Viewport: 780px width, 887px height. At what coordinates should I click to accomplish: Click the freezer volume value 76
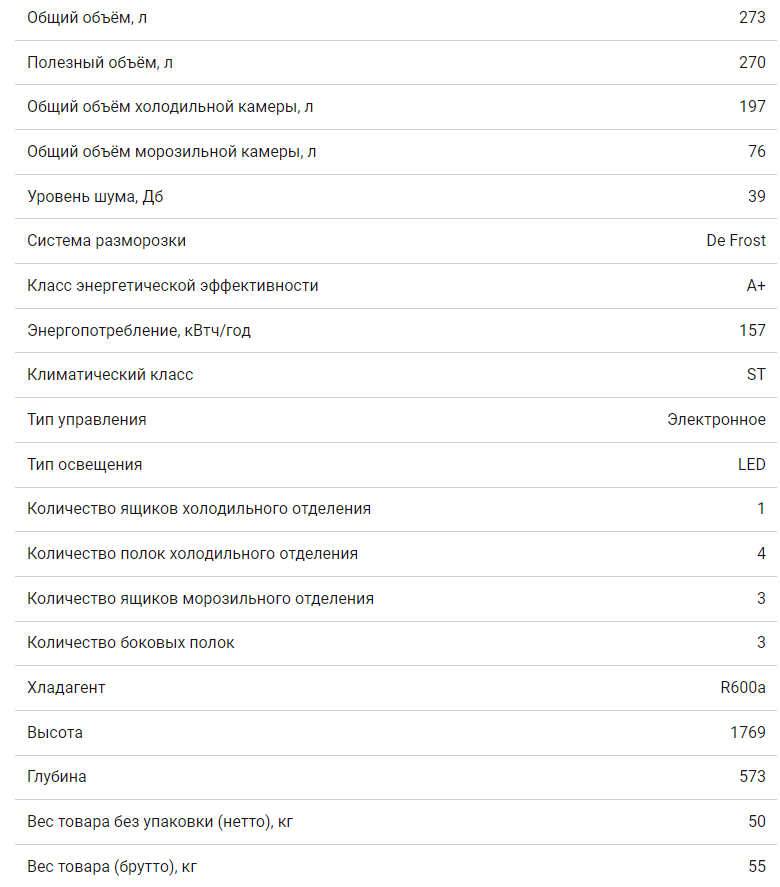756,152
